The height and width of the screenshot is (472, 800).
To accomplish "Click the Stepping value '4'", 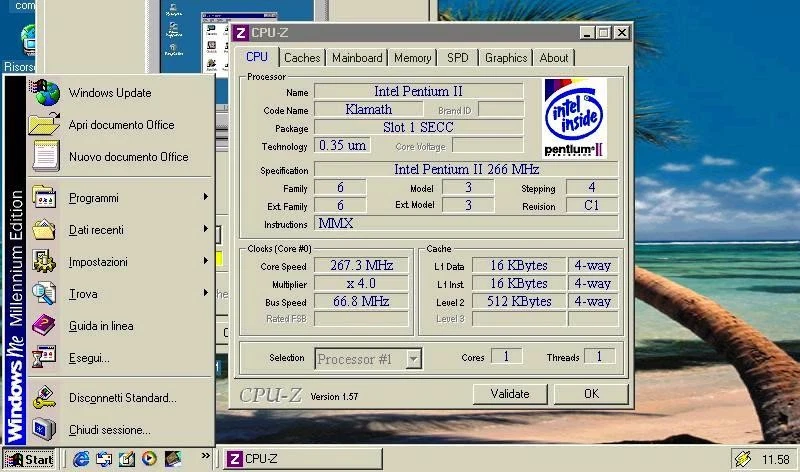I will (592, 187).
